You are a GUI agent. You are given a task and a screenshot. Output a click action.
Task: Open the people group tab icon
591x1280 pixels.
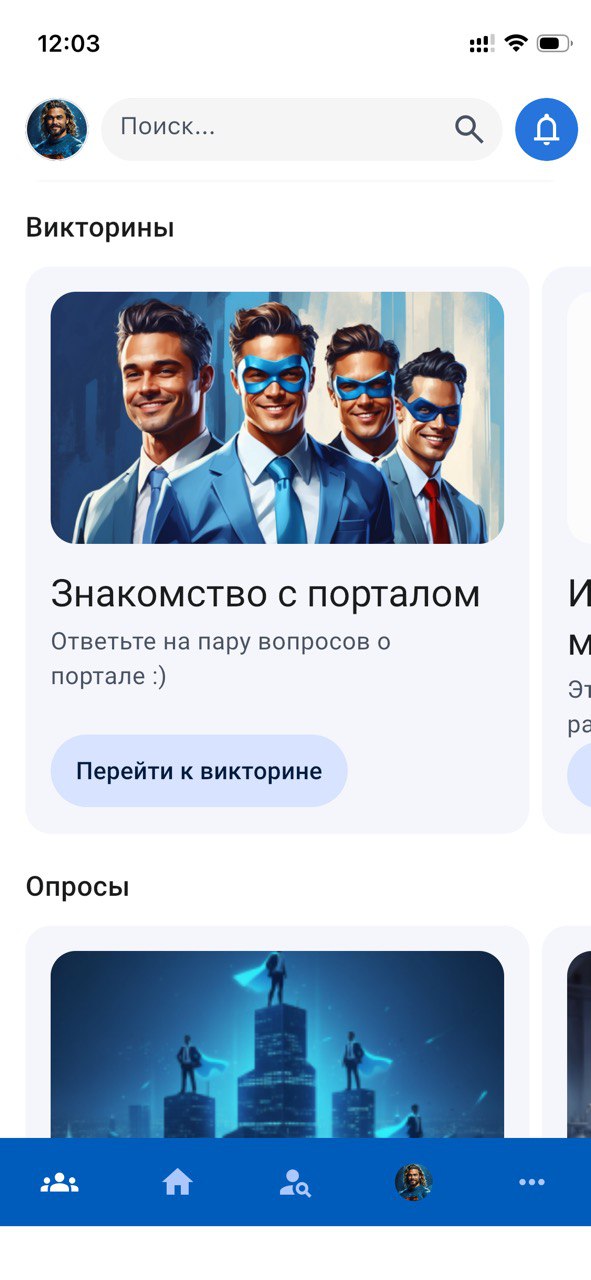tap(59, 1183)
